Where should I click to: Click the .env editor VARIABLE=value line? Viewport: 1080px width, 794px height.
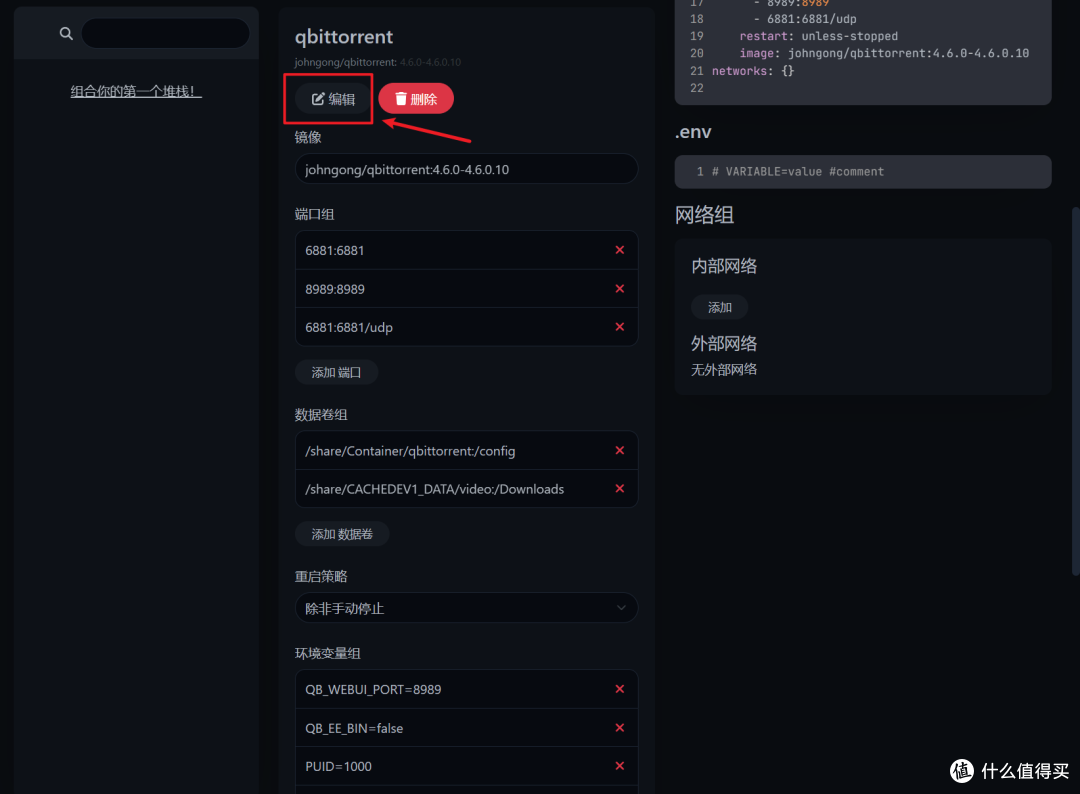[798, 171]
